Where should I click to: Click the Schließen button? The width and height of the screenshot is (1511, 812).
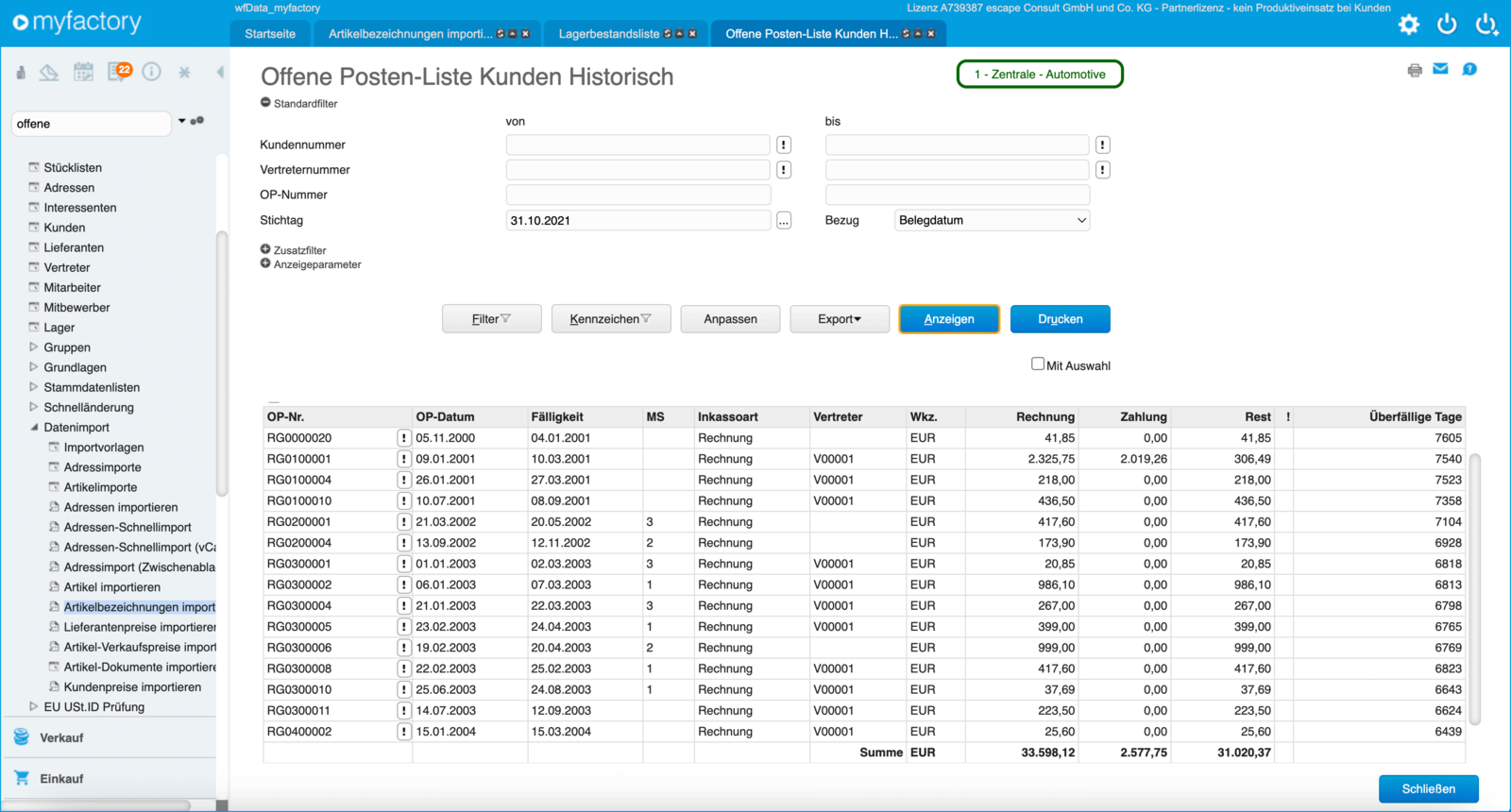1428,788
